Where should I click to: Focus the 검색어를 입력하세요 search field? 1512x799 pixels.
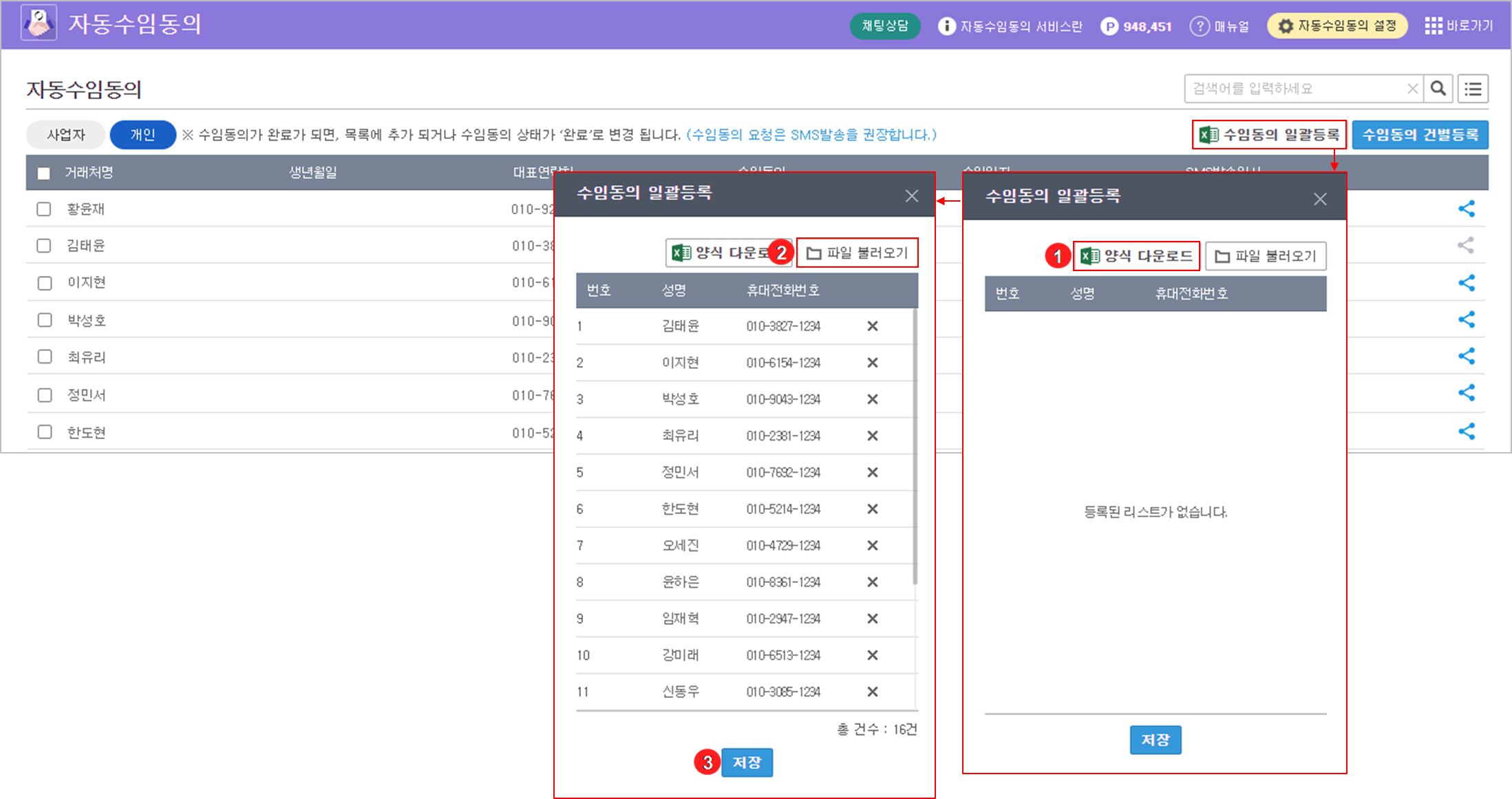[1294, 89]
